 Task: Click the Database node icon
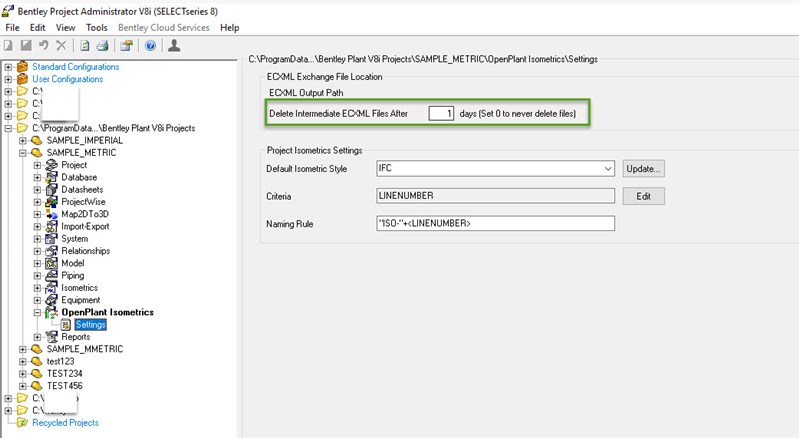[x=51, y=177]
